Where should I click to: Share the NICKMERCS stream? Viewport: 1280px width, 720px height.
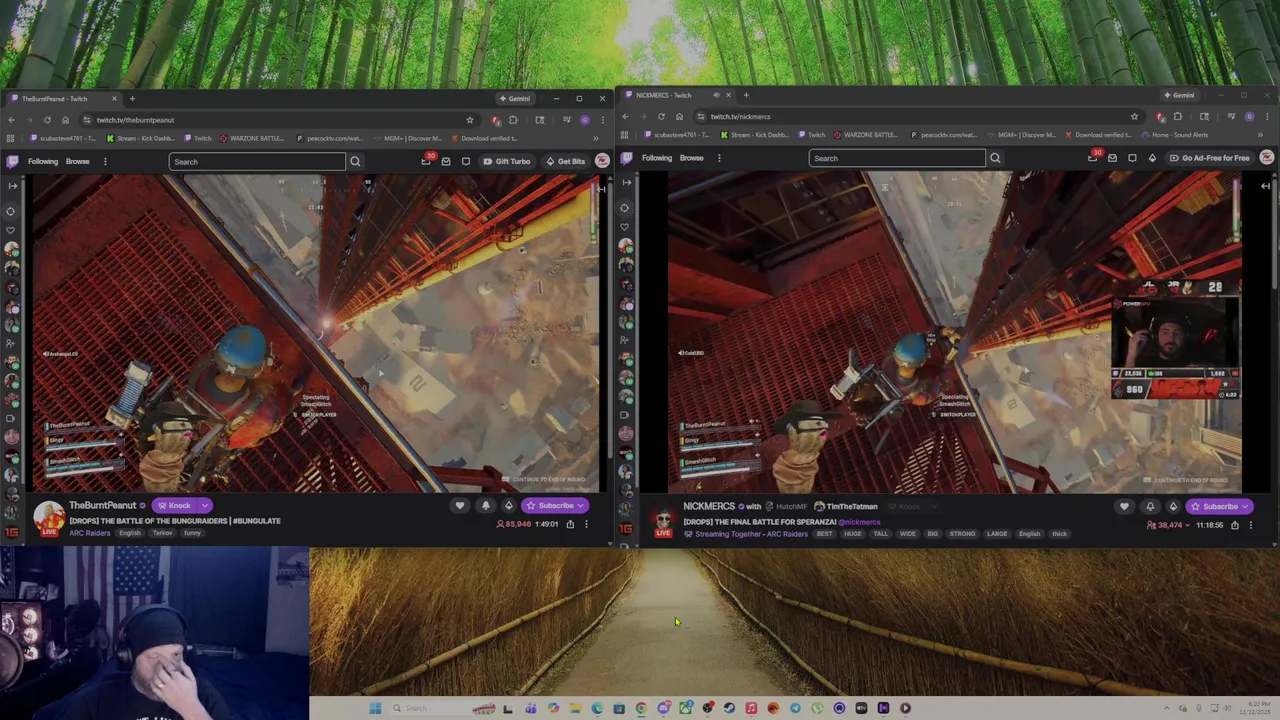(x=1234, y=525)
